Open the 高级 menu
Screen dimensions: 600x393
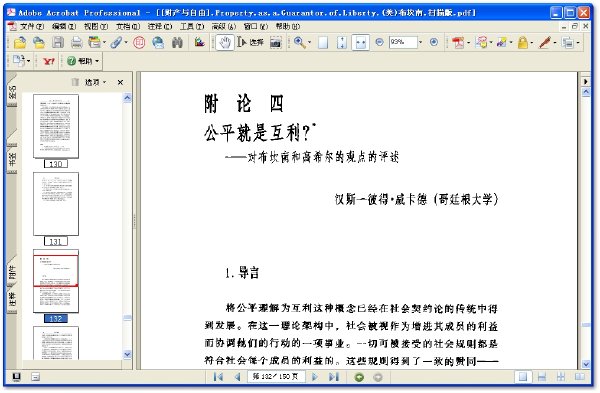[223, 26]
